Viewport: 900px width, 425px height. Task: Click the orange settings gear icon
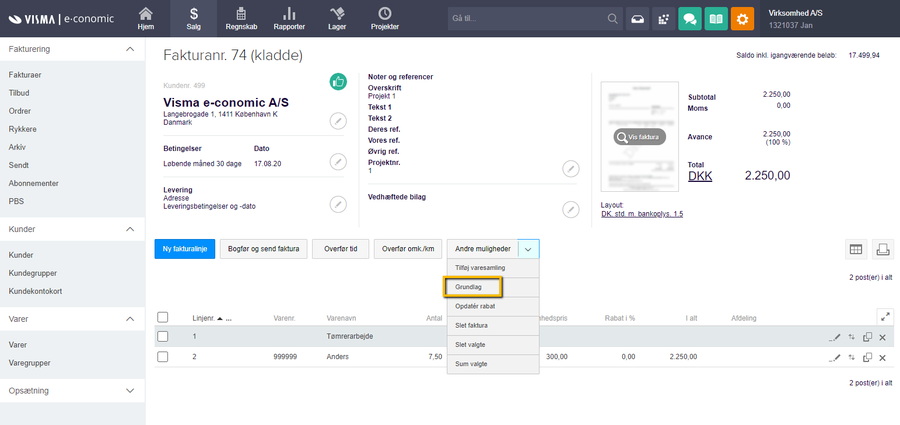click(742, 19)
